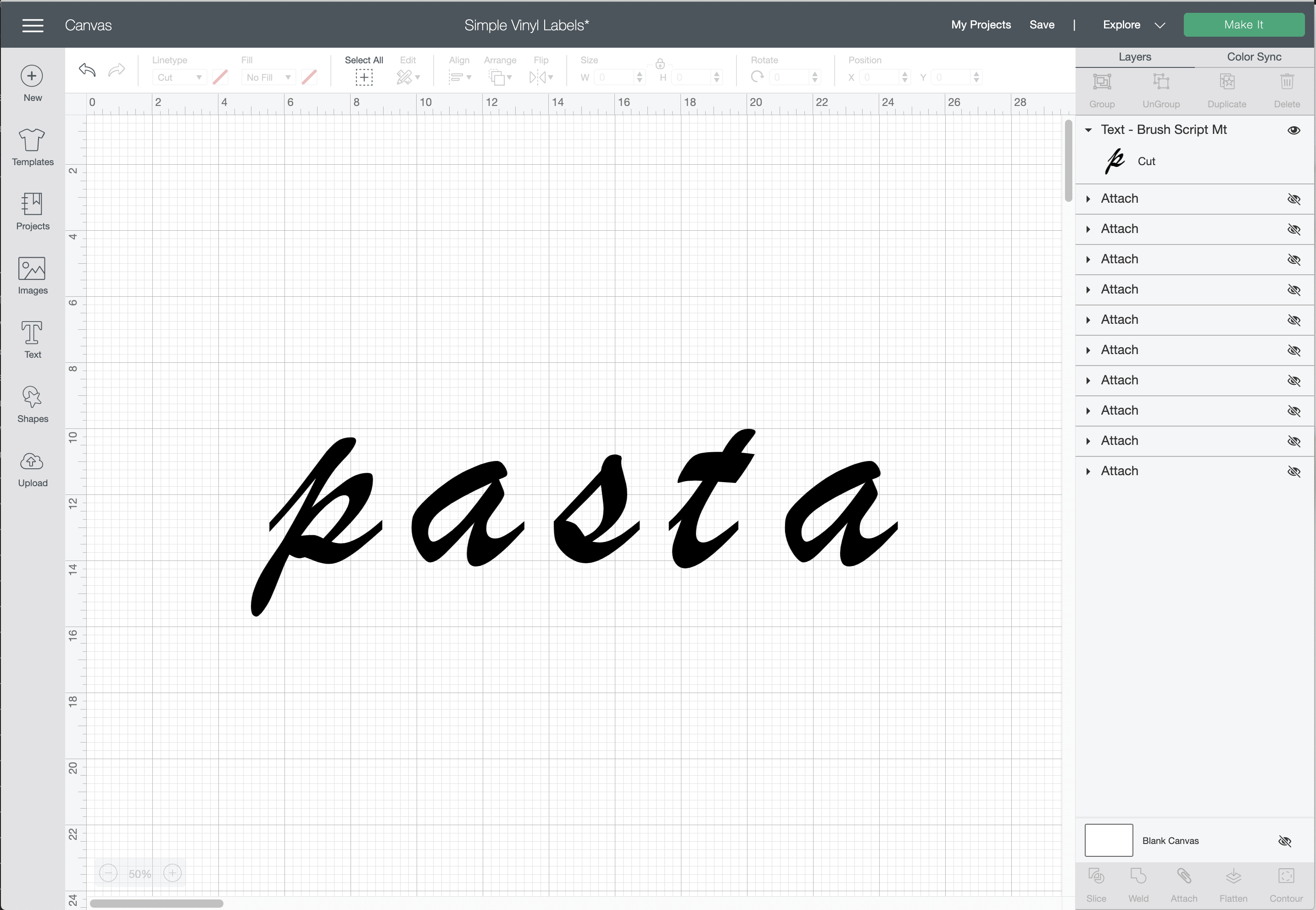Switch to the Color Sync tab
The height and width of the screenshot is (910, 1316).
(1254, 56)
